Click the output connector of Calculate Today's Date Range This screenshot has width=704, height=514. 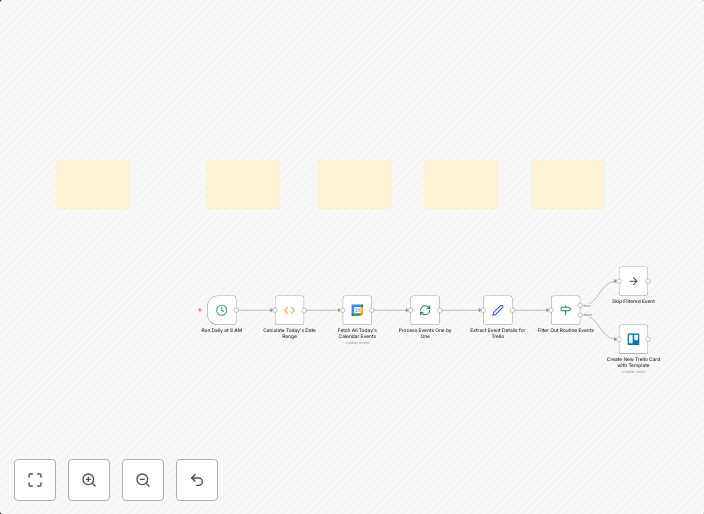(304, 310)
